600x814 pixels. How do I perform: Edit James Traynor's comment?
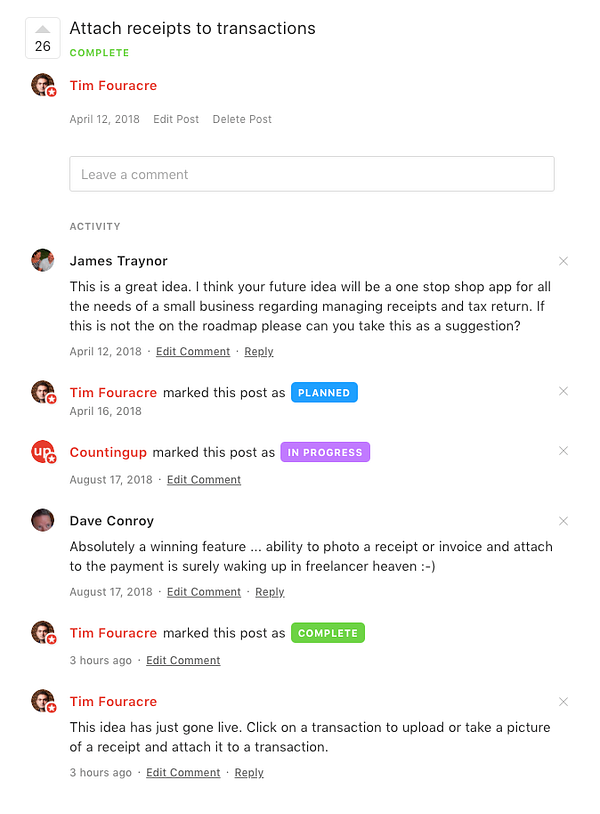coord(193,352)
